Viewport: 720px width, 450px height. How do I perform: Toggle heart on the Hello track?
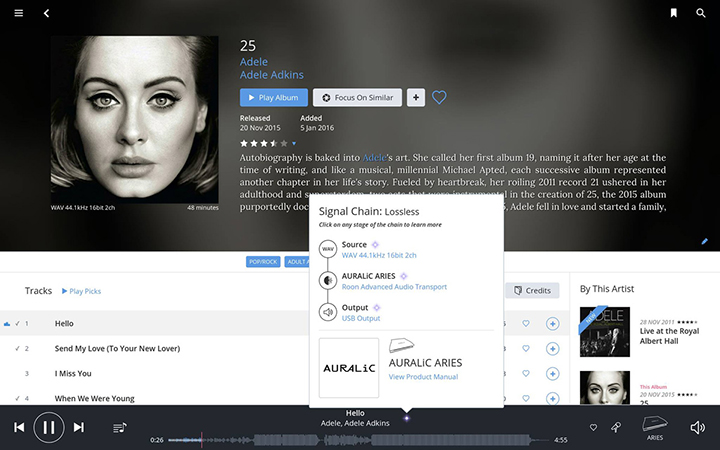click(526, 323)
